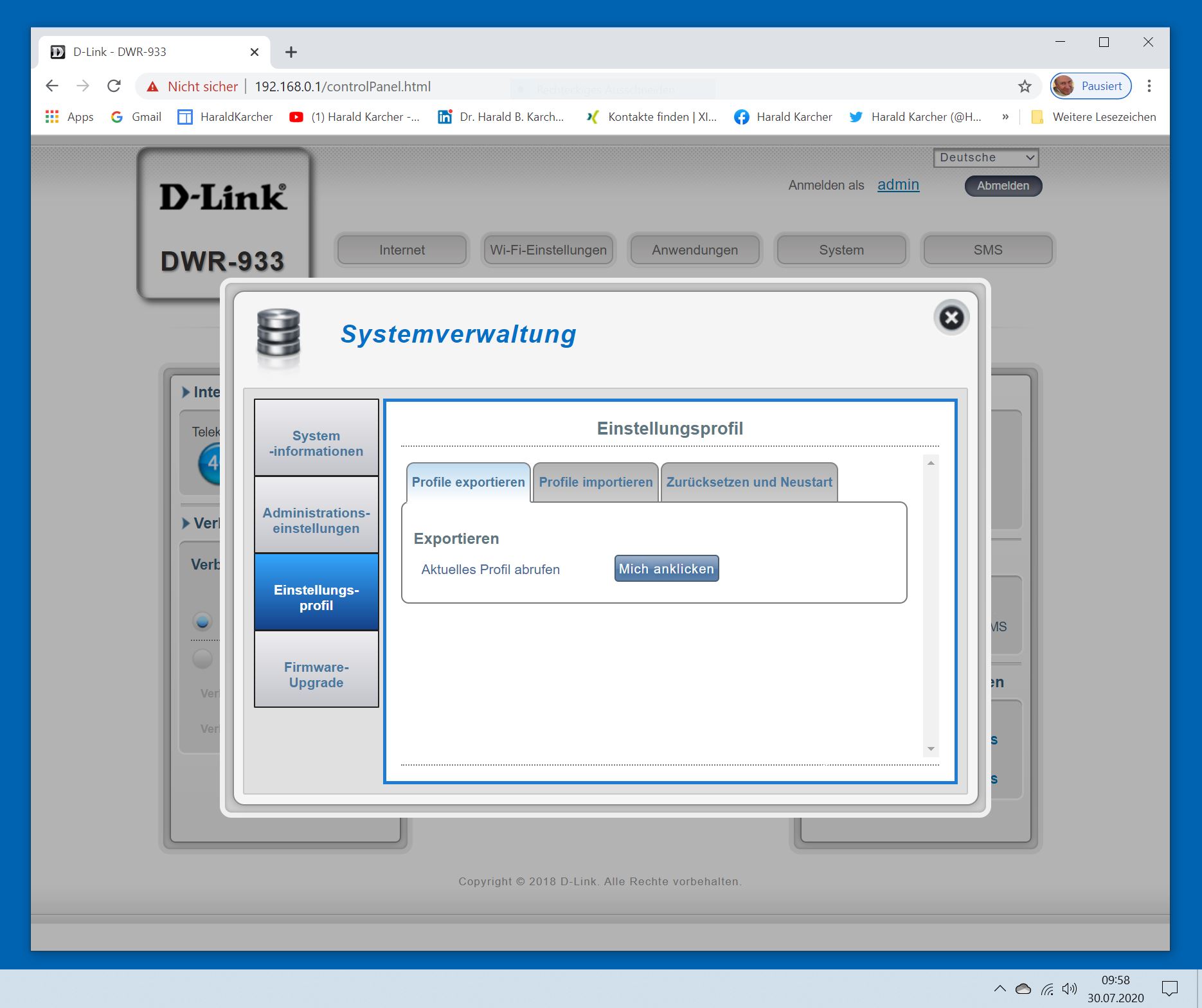Open Administrationseinstellungen side menu
Image resolution: width=1202 pixels, height=1008 pixels.
[x=316, y=515]
